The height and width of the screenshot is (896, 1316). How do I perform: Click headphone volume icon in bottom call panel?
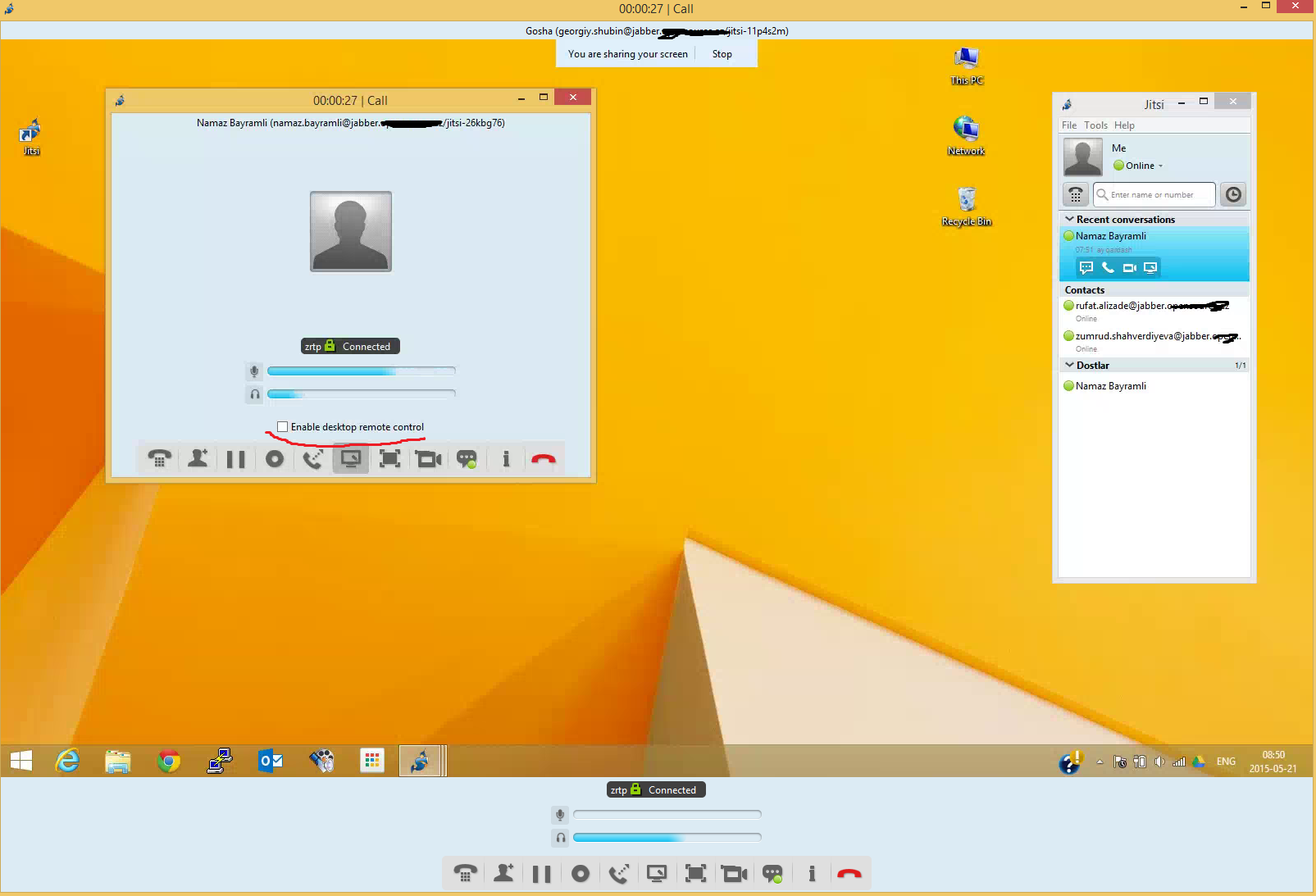[x=560, y=837]
